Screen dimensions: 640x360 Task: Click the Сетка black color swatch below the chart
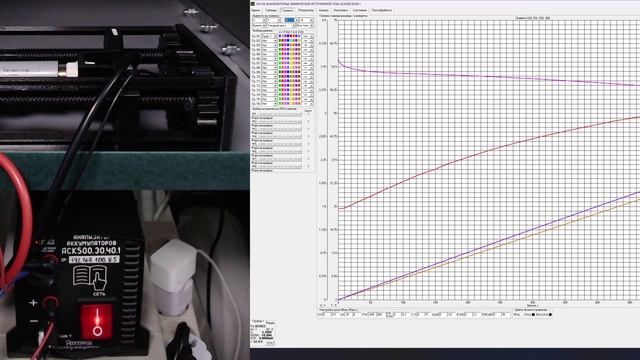point(533,314)
